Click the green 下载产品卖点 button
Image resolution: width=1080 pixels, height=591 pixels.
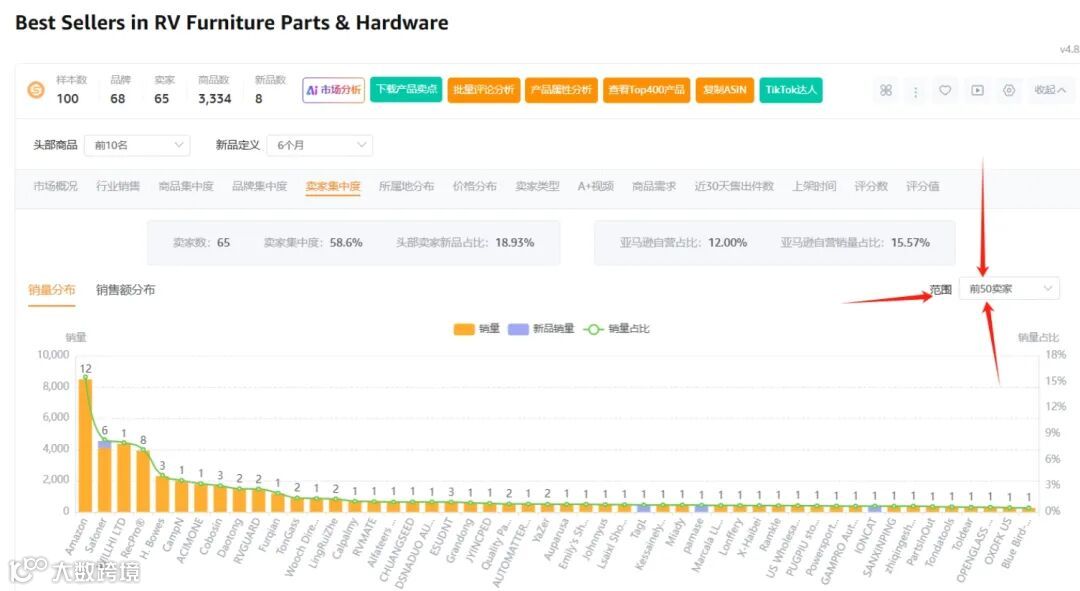coord(406,90)
